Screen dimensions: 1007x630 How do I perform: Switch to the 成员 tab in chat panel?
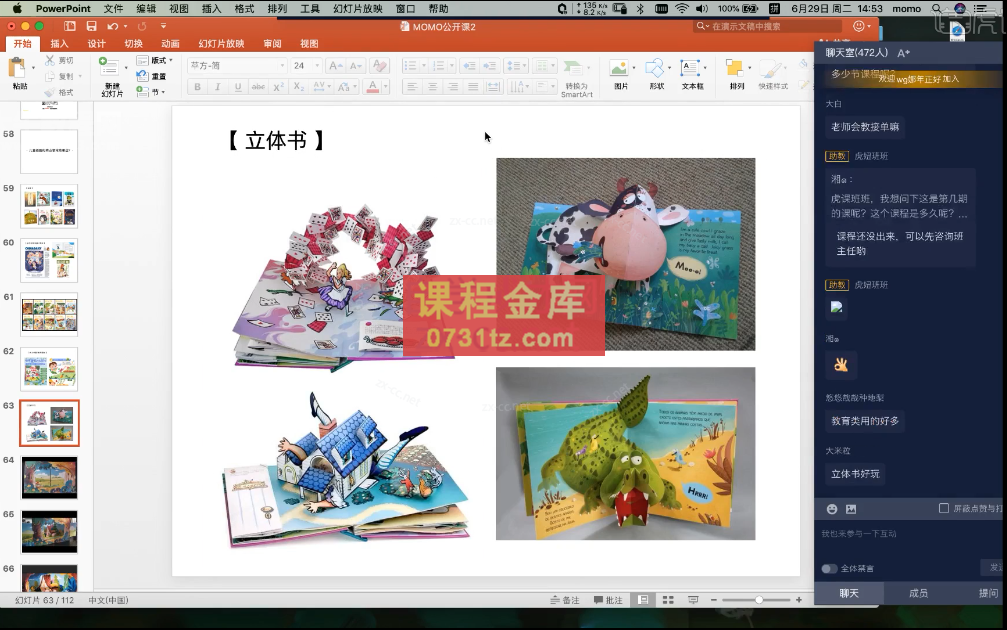(x=918, y=593)
